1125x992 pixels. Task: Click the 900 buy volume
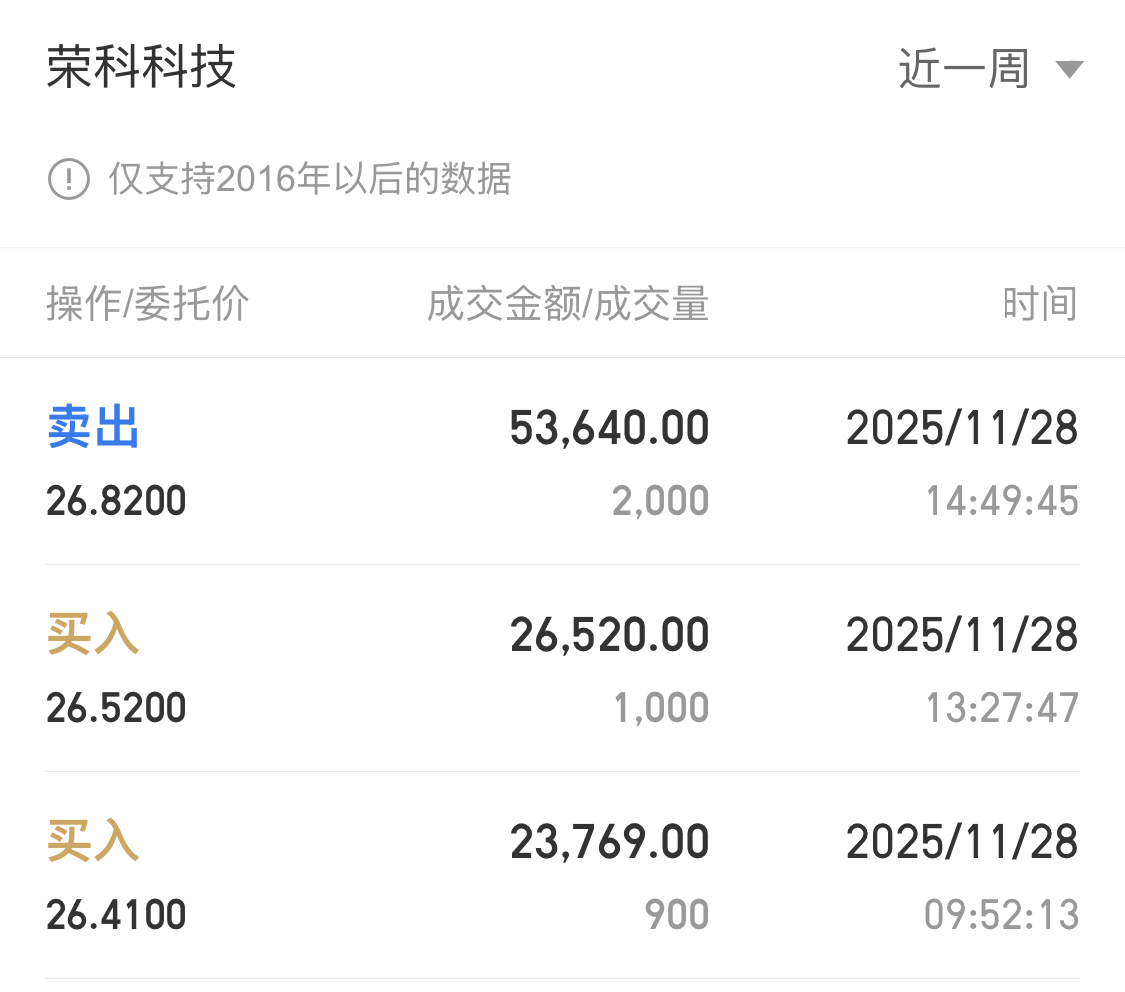click(677, 915)
